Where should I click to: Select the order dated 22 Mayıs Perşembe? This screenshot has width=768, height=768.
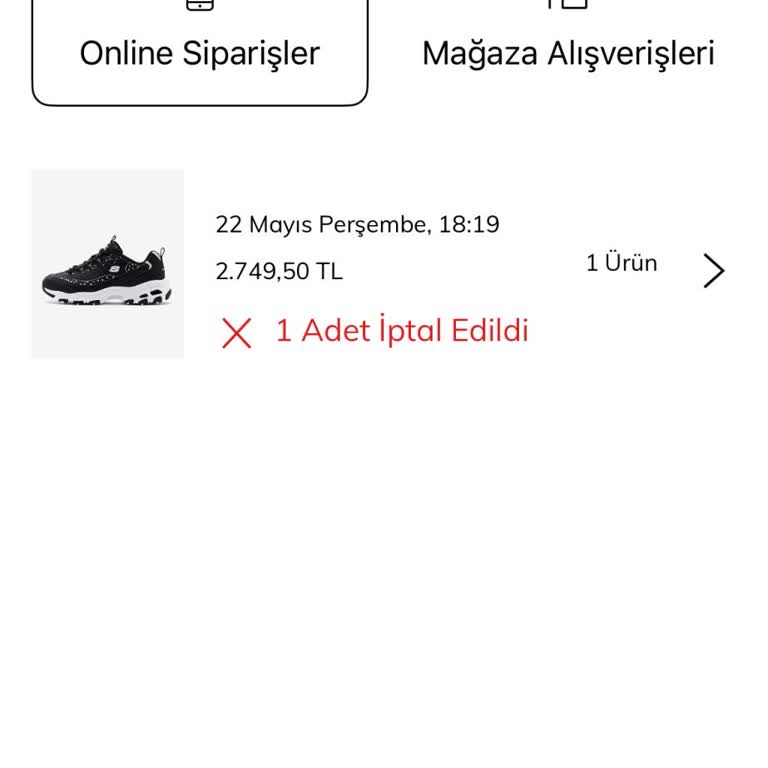point(357,224)
